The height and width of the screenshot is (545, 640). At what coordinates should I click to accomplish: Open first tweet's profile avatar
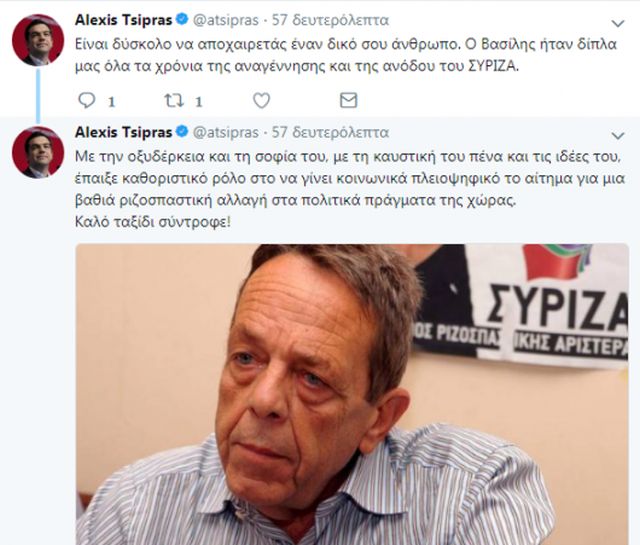point(38,40)
